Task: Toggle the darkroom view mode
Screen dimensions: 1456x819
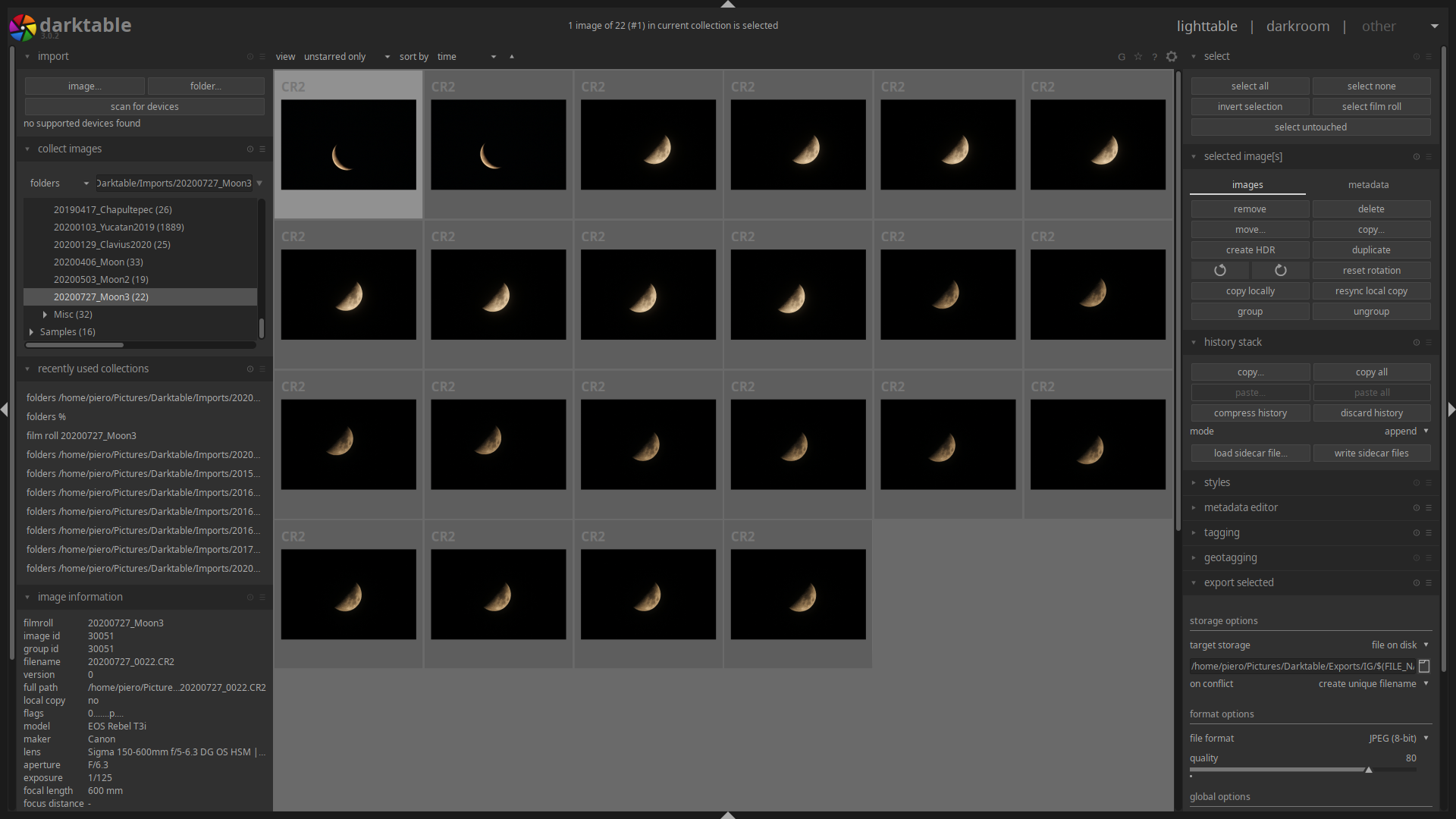Action: 1297,25
